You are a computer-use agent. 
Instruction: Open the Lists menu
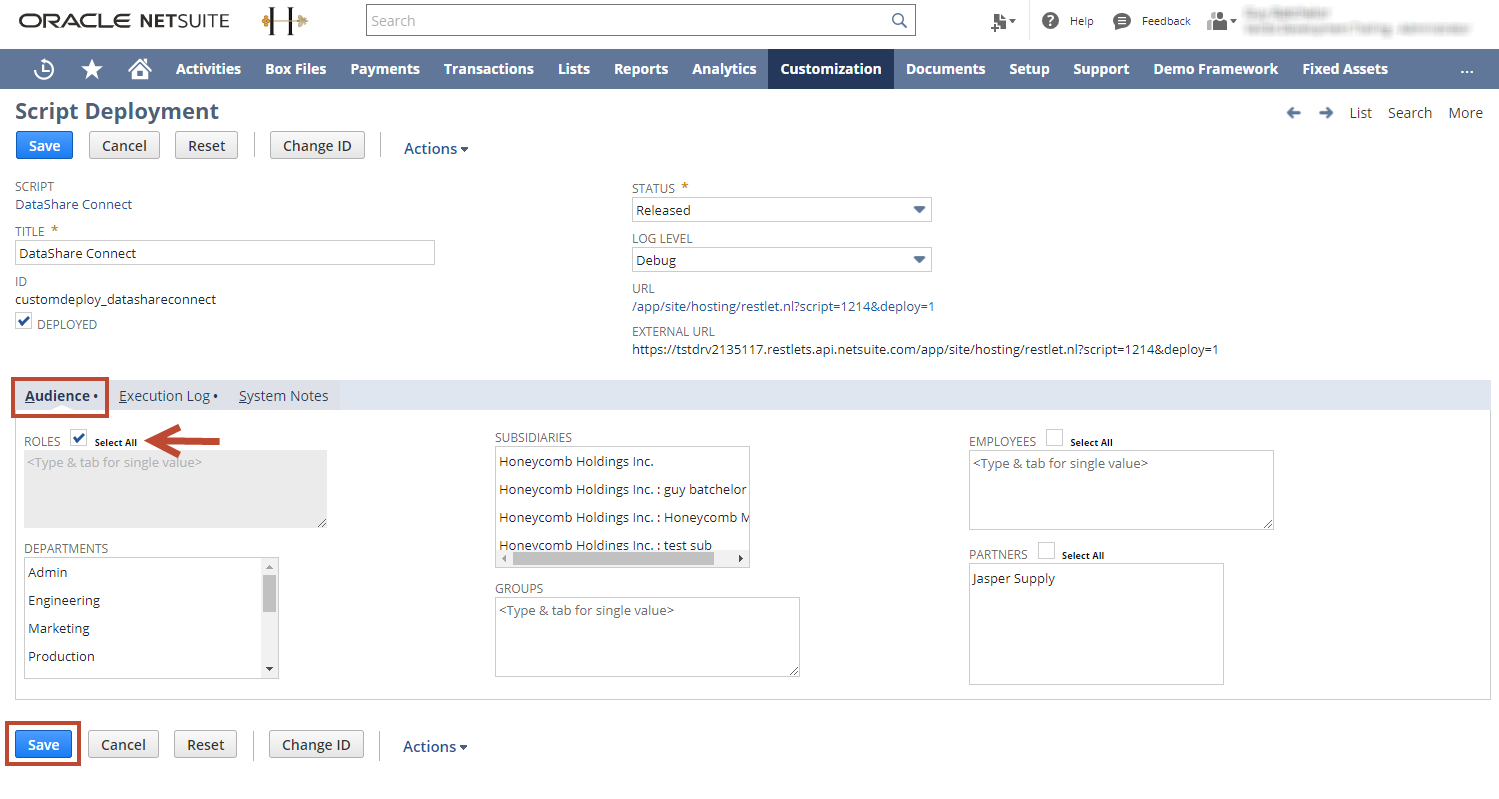574,69
